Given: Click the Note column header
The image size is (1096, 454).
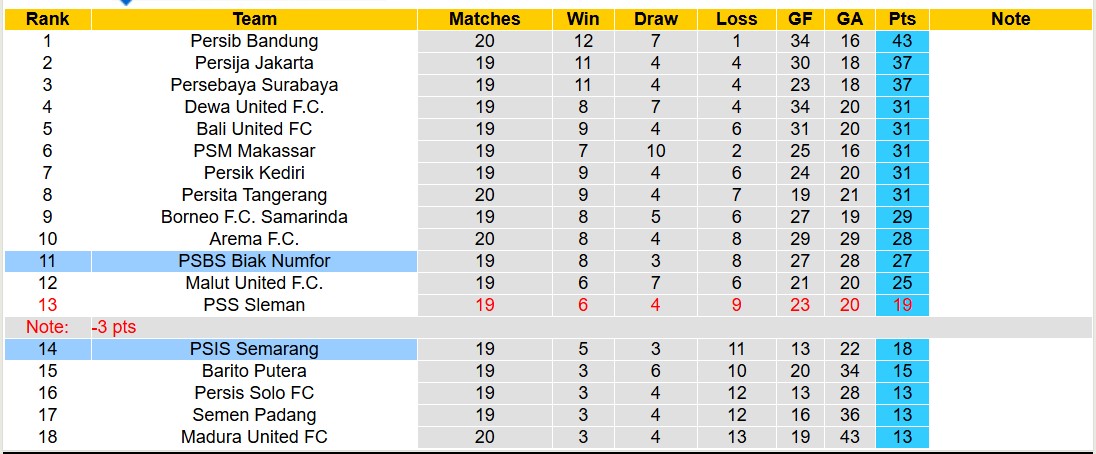Looking at the screenshot, I should (1010, 19).
